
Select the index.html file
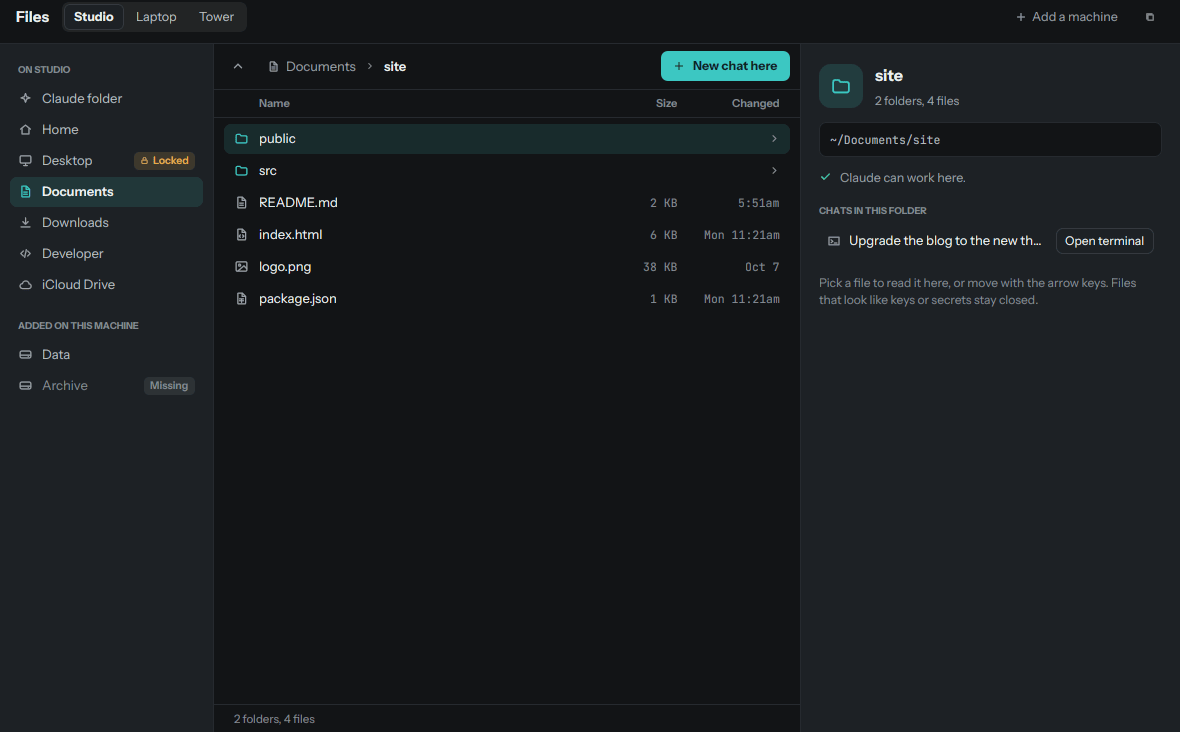pyautogui.click(x=506, y=235)
